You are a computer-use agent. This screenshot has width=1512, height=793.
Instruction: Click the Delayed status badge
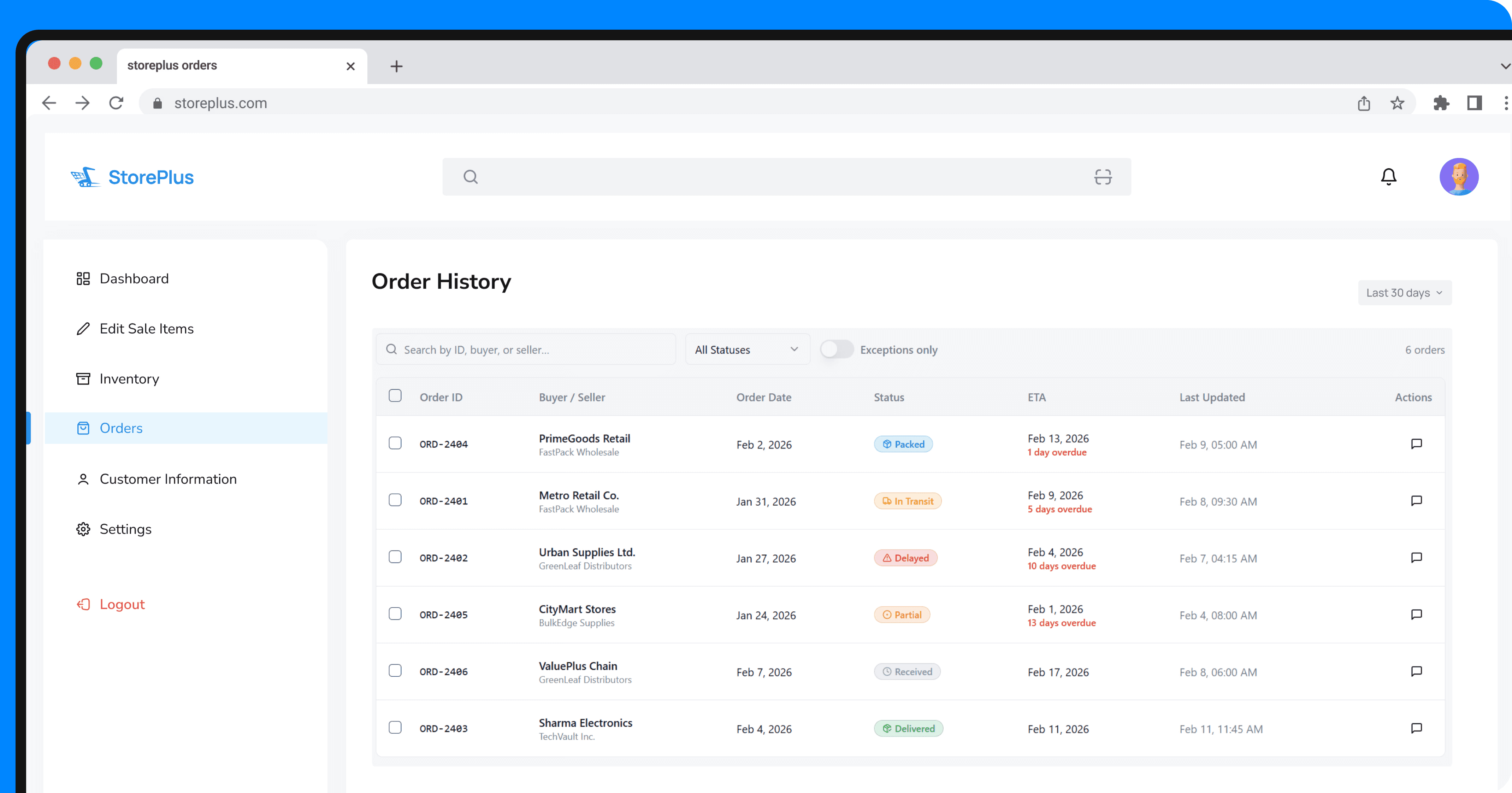(905, 558)
